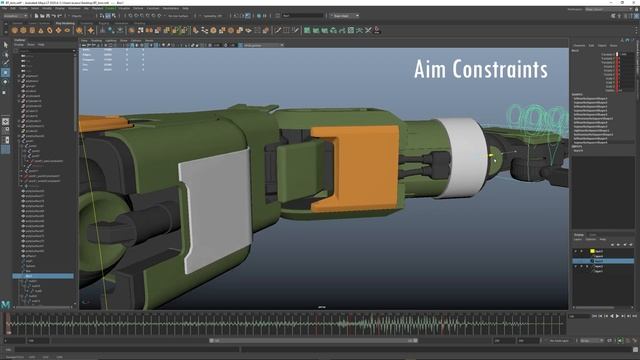Click the Open Scene icon
Viewport: 640px width, 360px height.
coord(42,16)
